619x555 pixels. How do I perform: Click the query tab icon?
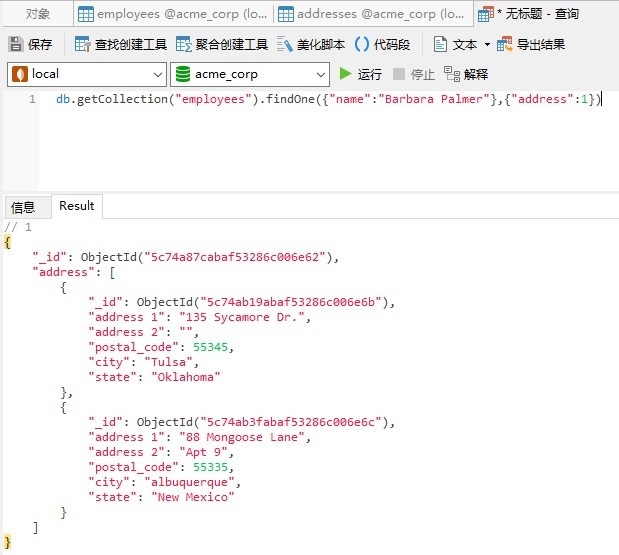tap(486, 14)
